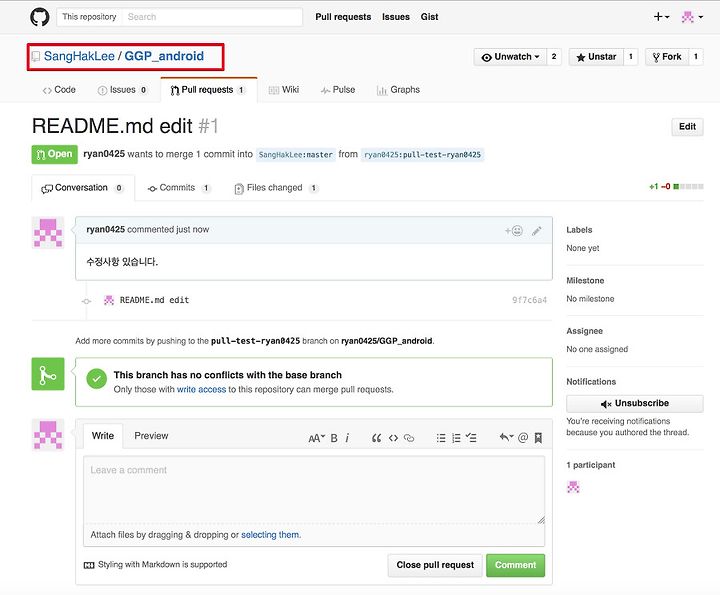
Task: Switch to the repository Issues tab
Action: [x=122, y=90]
